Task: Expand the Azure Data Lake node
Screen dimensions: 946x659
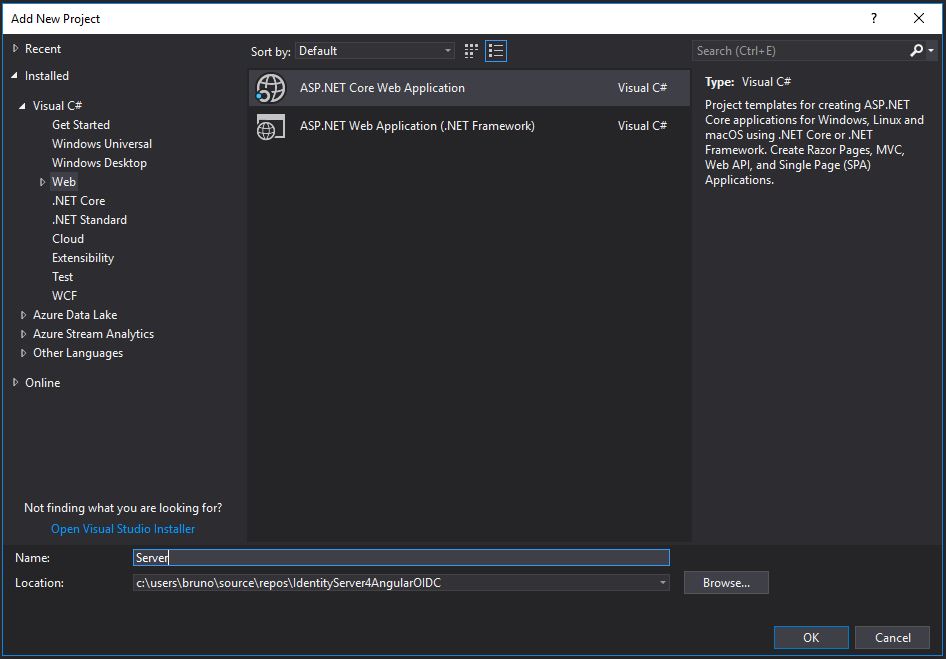Action: (x=23, y=314)
